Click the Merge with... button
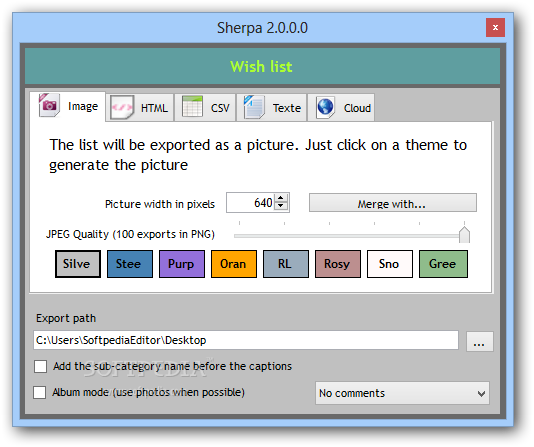 tap(393, 203)
